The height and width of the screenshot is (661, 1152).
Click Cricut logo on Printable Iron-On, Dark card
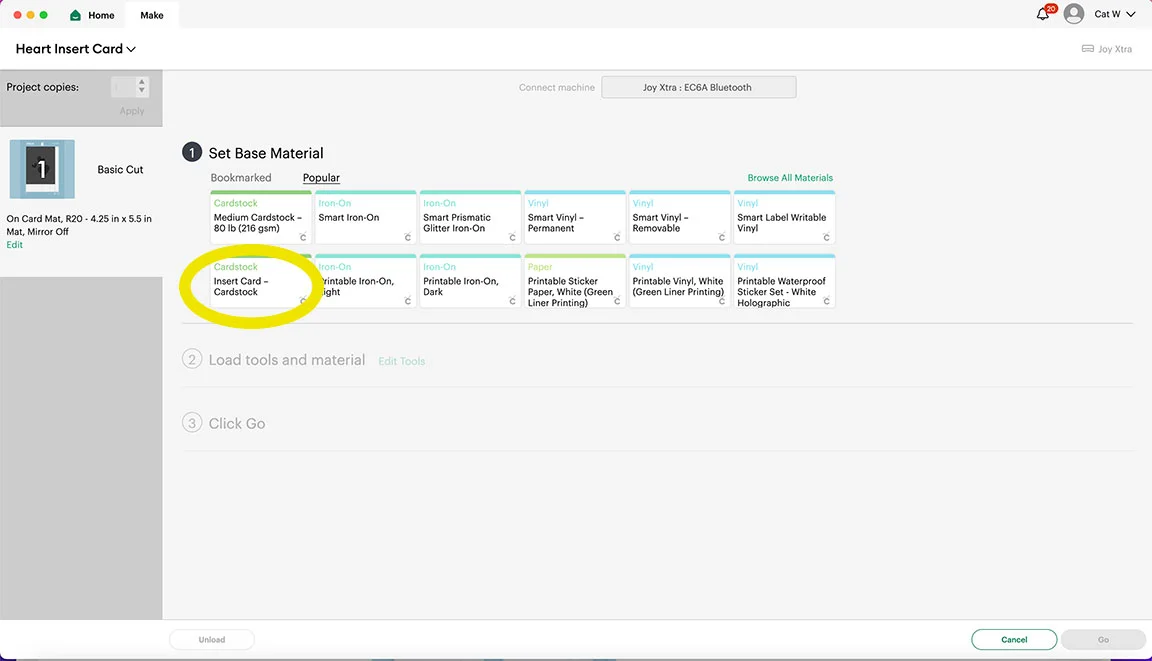pyautogui.click(x=512, y=301)
